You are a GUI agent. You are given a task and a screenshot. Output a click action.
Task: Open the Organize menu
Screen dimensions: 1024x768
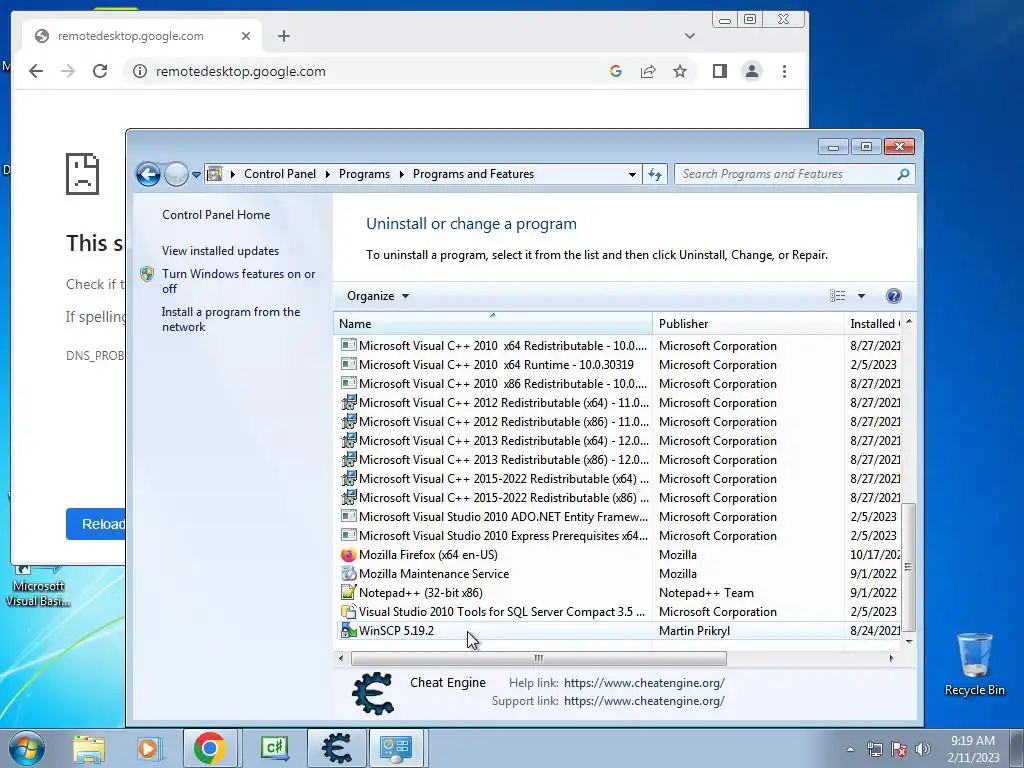377,296
